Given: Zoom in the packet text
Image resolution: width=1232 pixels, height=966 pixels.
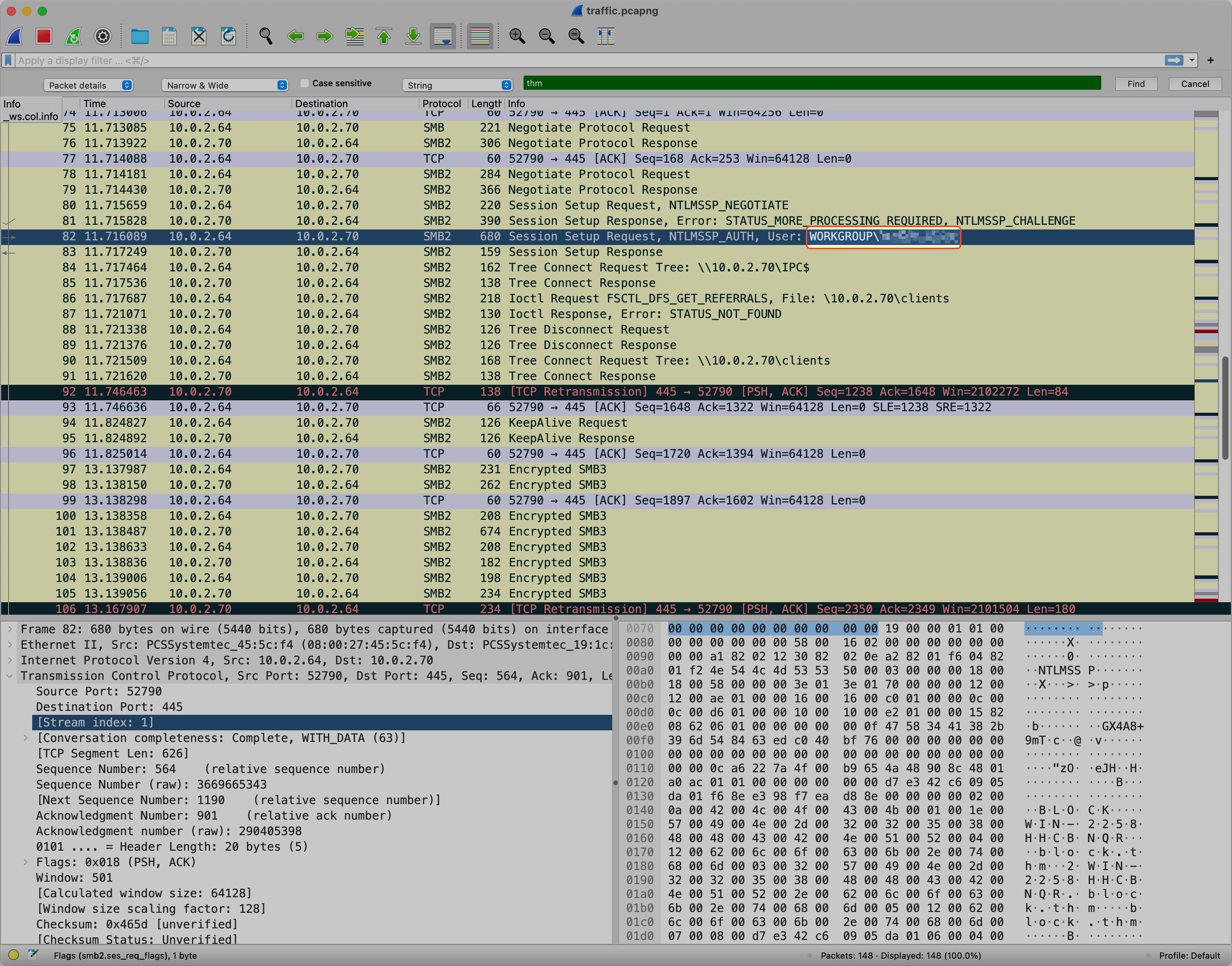Looking at the screenshot, I should pyautogui.click(x=517, y=36).
